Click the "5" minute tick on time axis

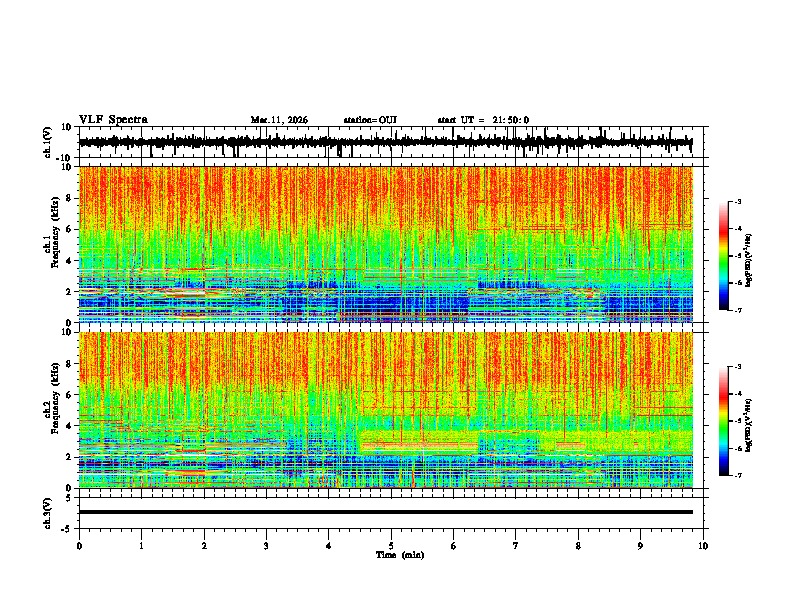(x=391, y=546)
